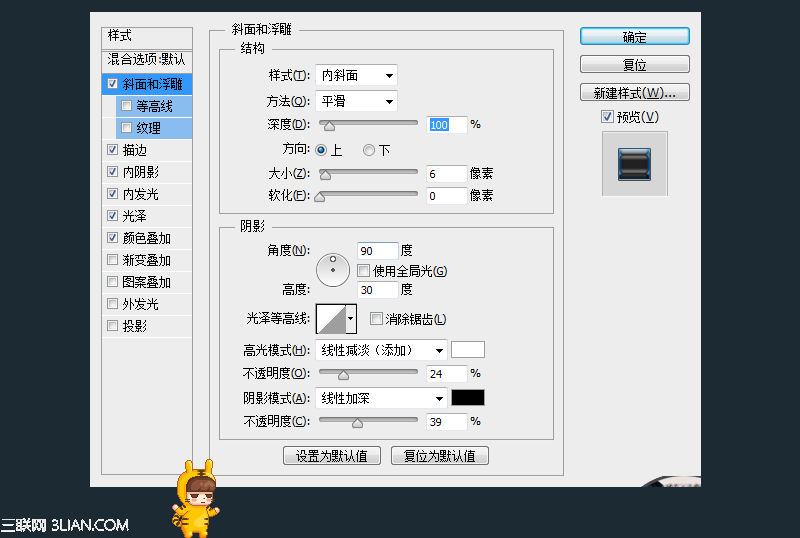
Task: Enable the 外发光 checkbox
Action: click(x=112, y=303)
